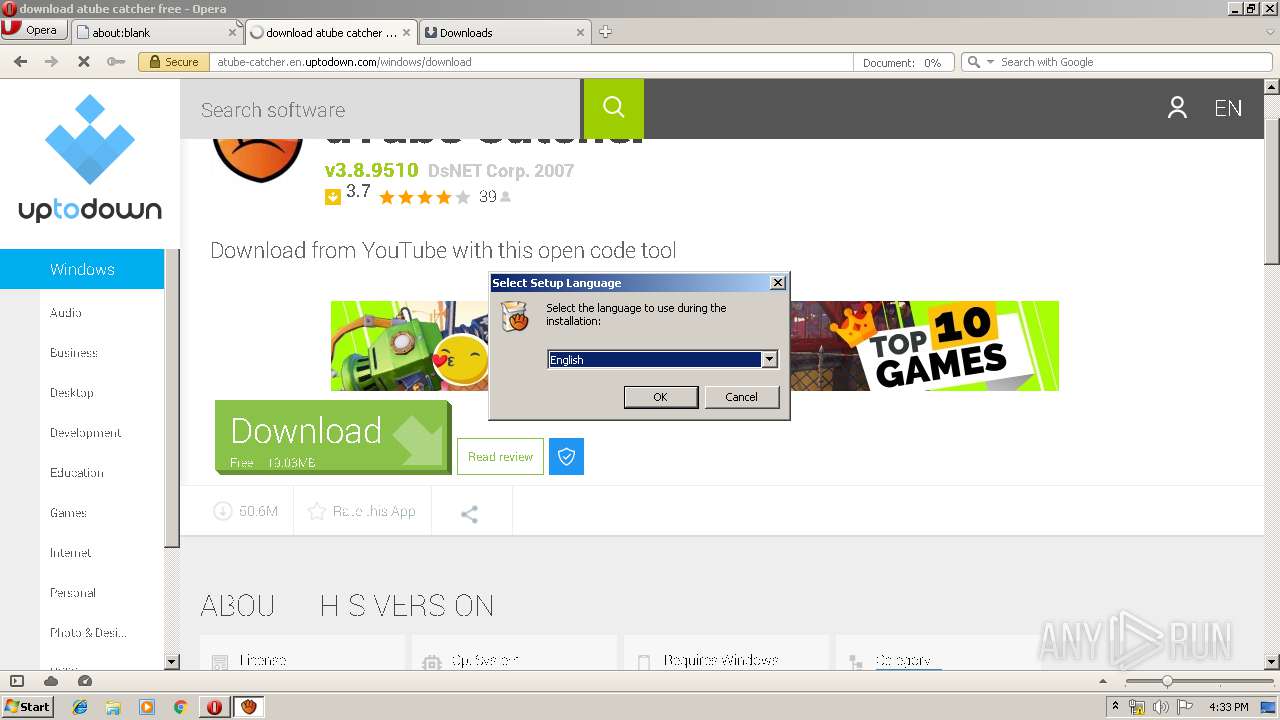Viewport: 1280px width, 720px height.
Task: Open the search engine dropdown arrow
Action: [990, 62]
